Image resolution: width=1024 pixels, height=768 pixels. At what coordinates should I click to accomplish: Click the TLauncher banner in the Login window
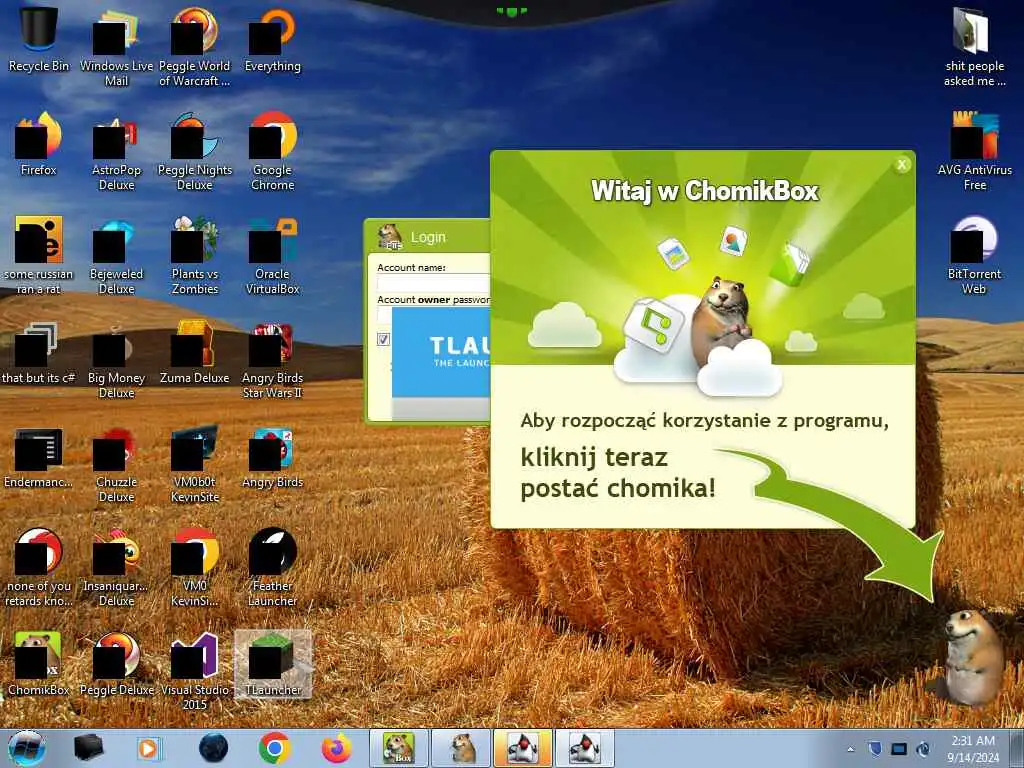pos(441,352)
